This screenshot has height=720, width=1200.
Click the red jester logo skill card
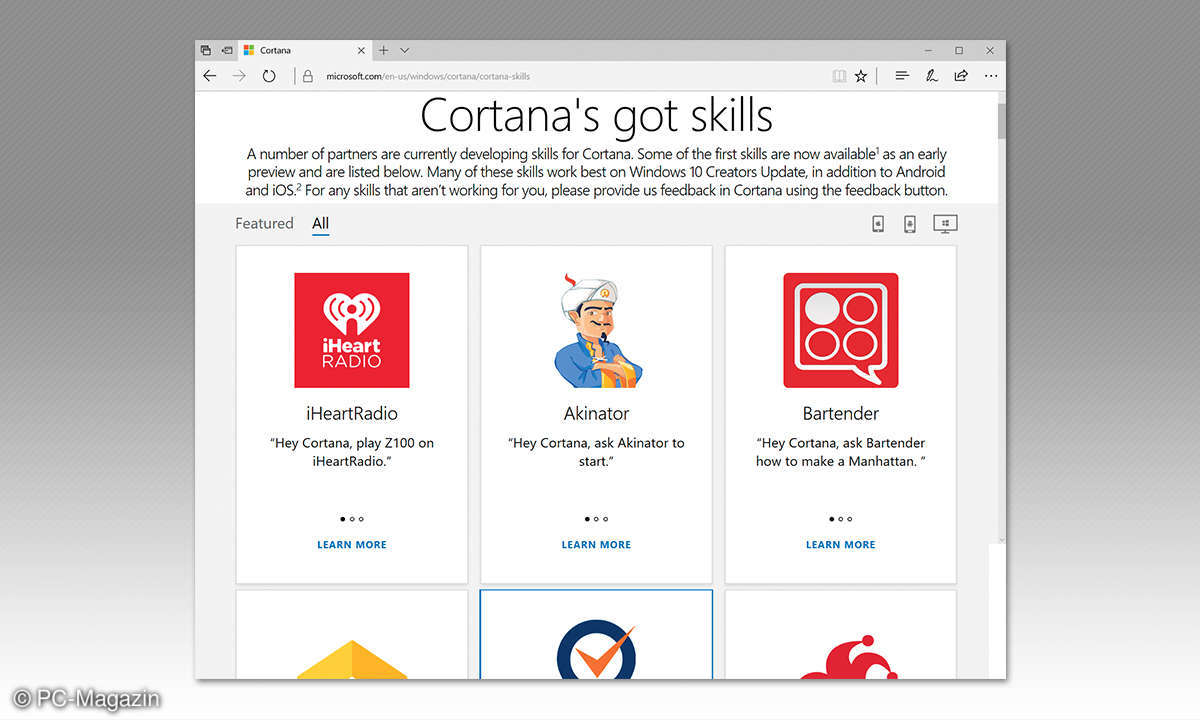pos(840,634)
